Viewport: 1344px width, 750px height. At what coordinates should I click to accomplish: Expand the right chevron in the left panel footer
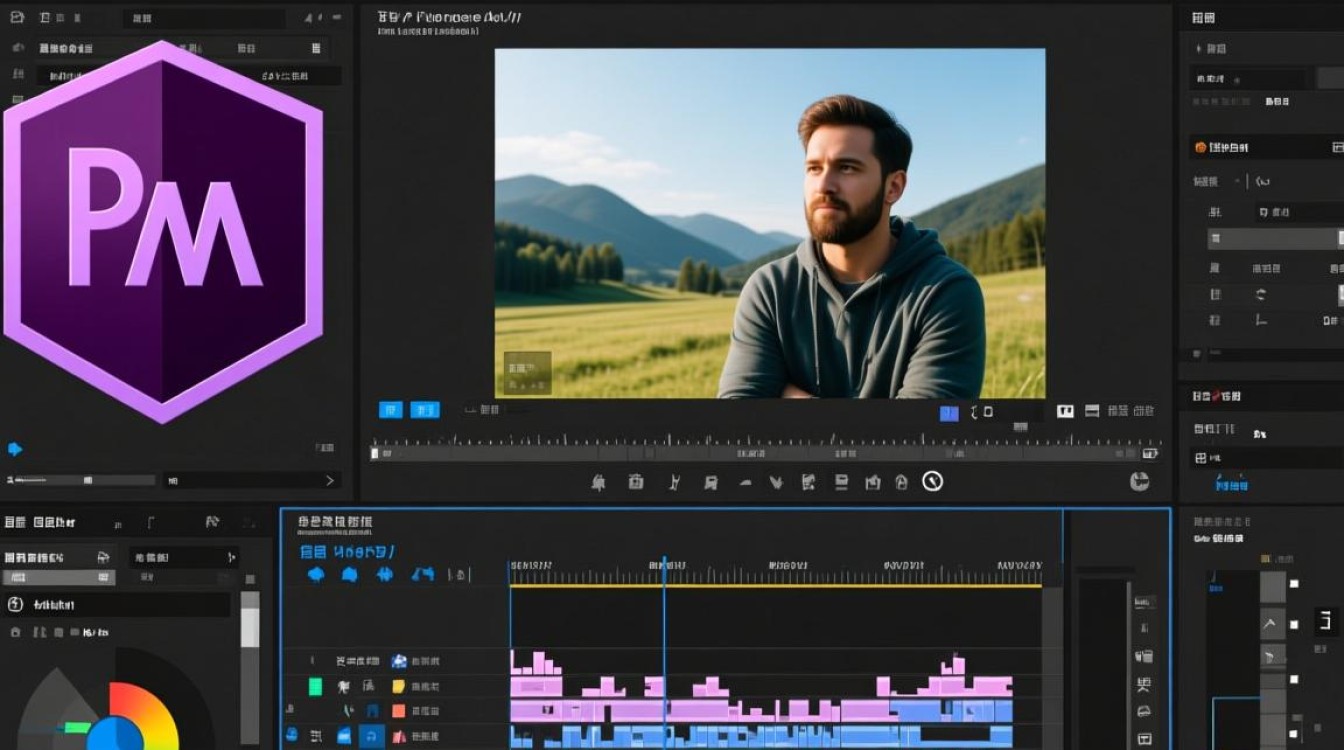click(330, 481)
